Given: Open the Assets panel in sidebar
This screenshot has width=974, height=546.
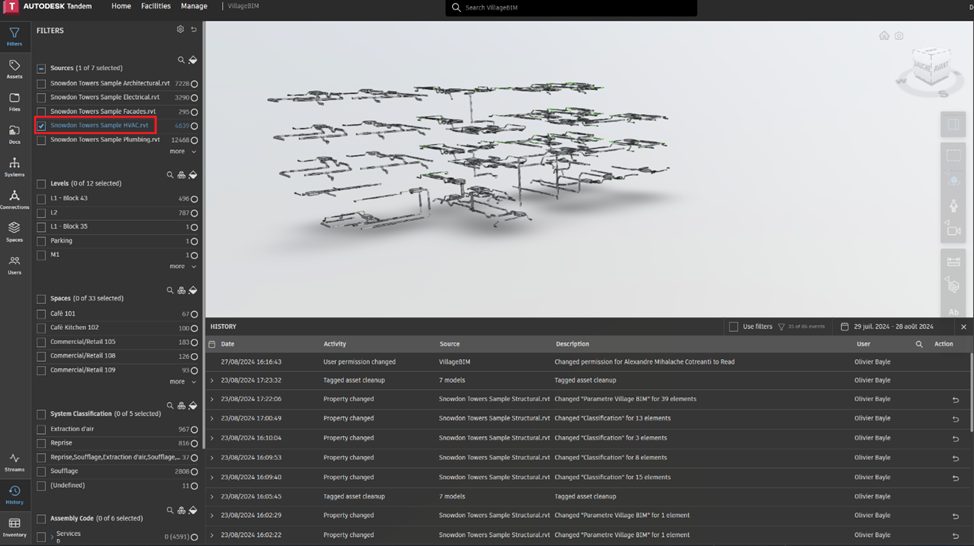Looking at the screenshot, I should point(14,68).
